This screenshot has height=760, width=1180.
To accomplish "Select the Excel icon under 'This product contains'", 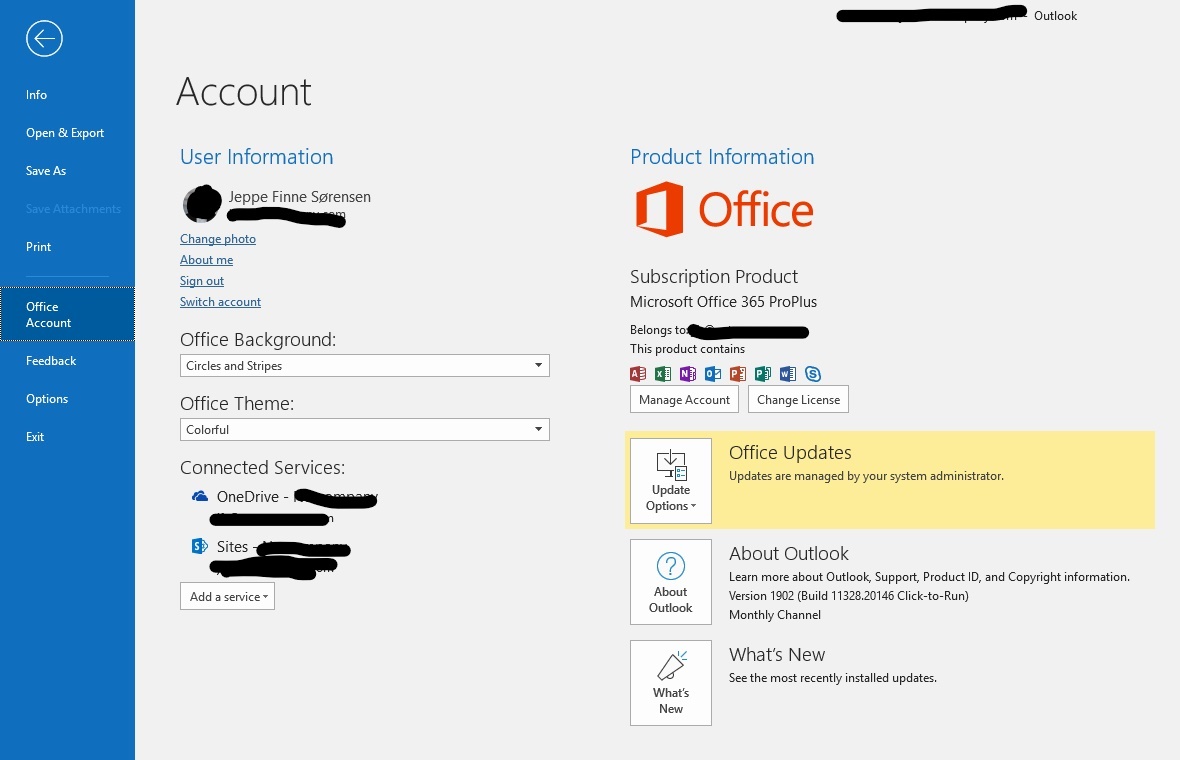I will coord(663,374).
